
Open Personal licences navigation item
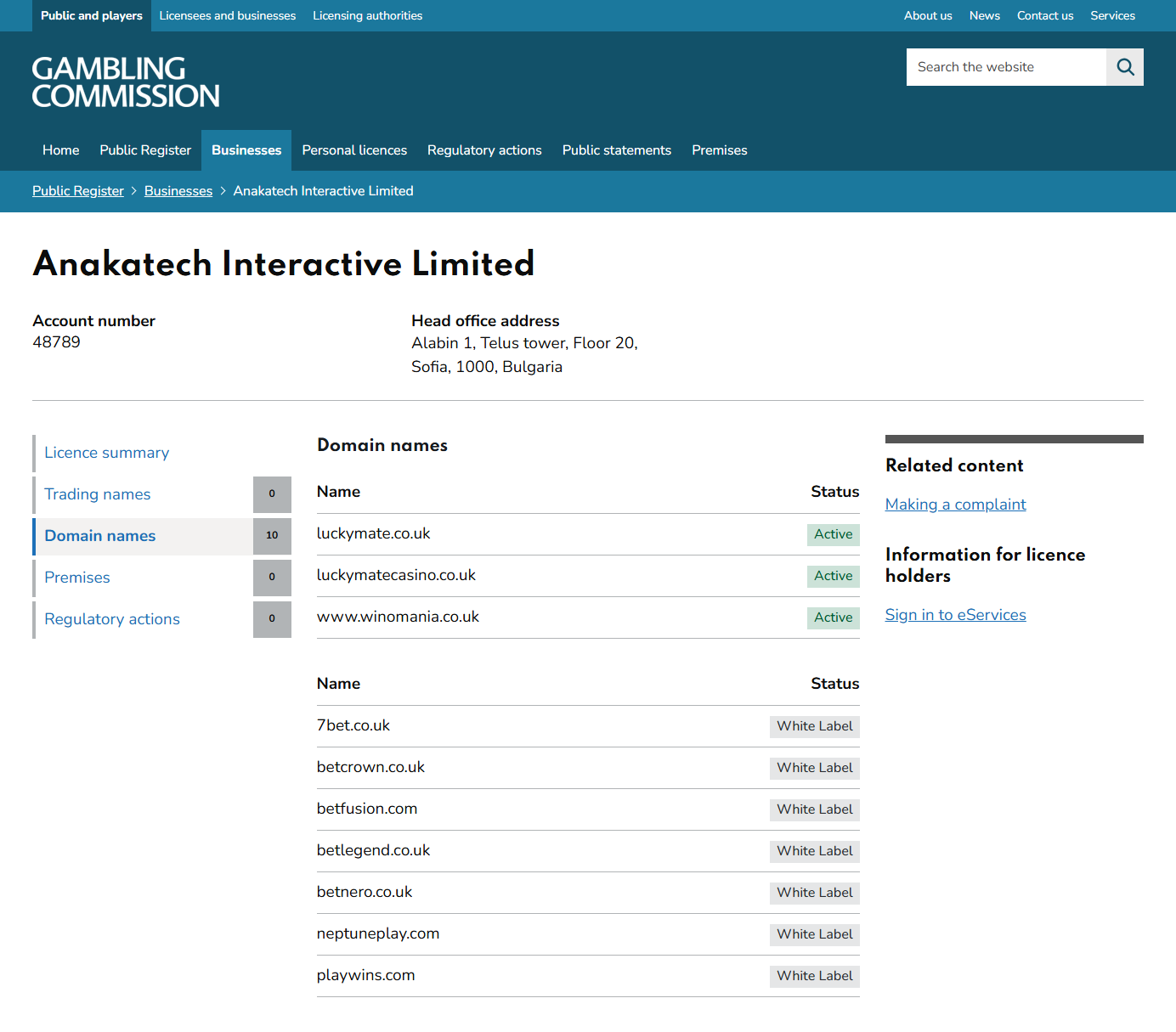click(x=354, y=150)
